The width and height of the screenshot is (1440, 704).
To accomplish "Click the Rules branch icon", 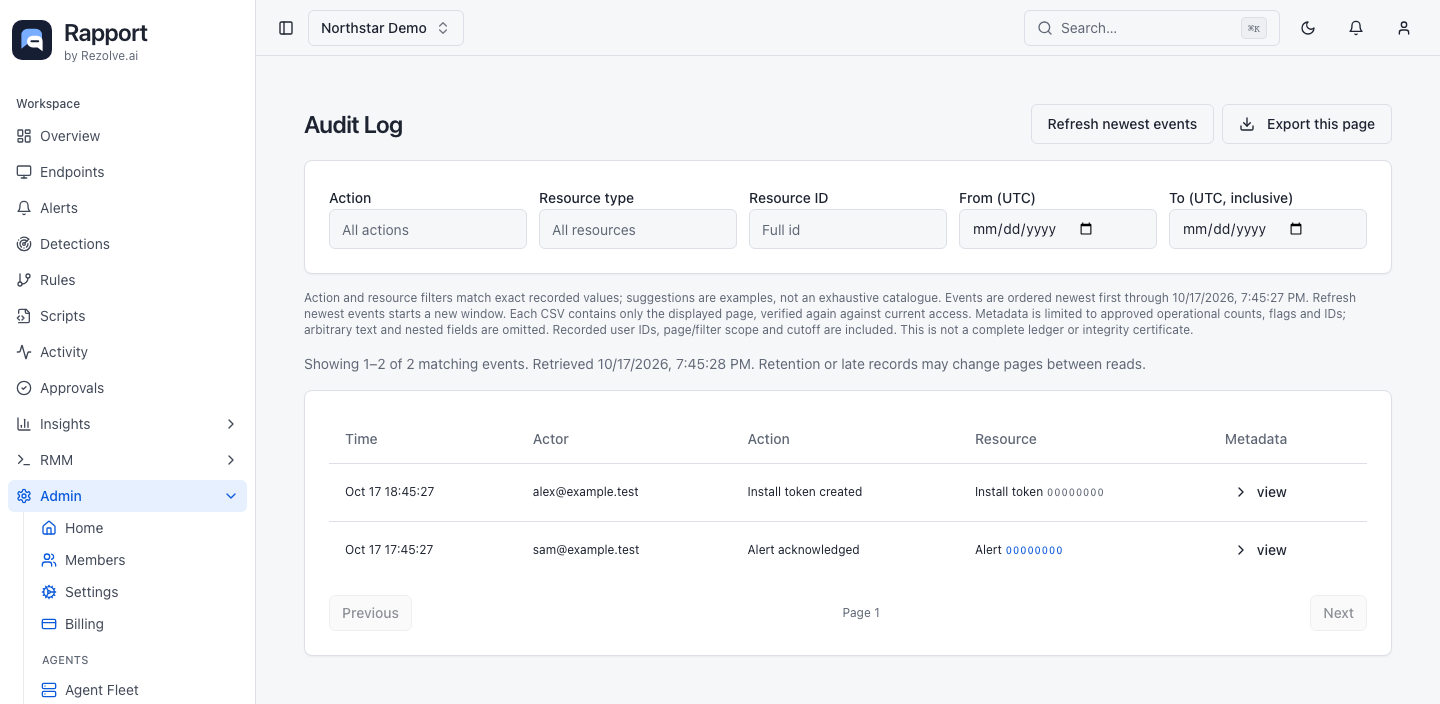I will (24, 280).
